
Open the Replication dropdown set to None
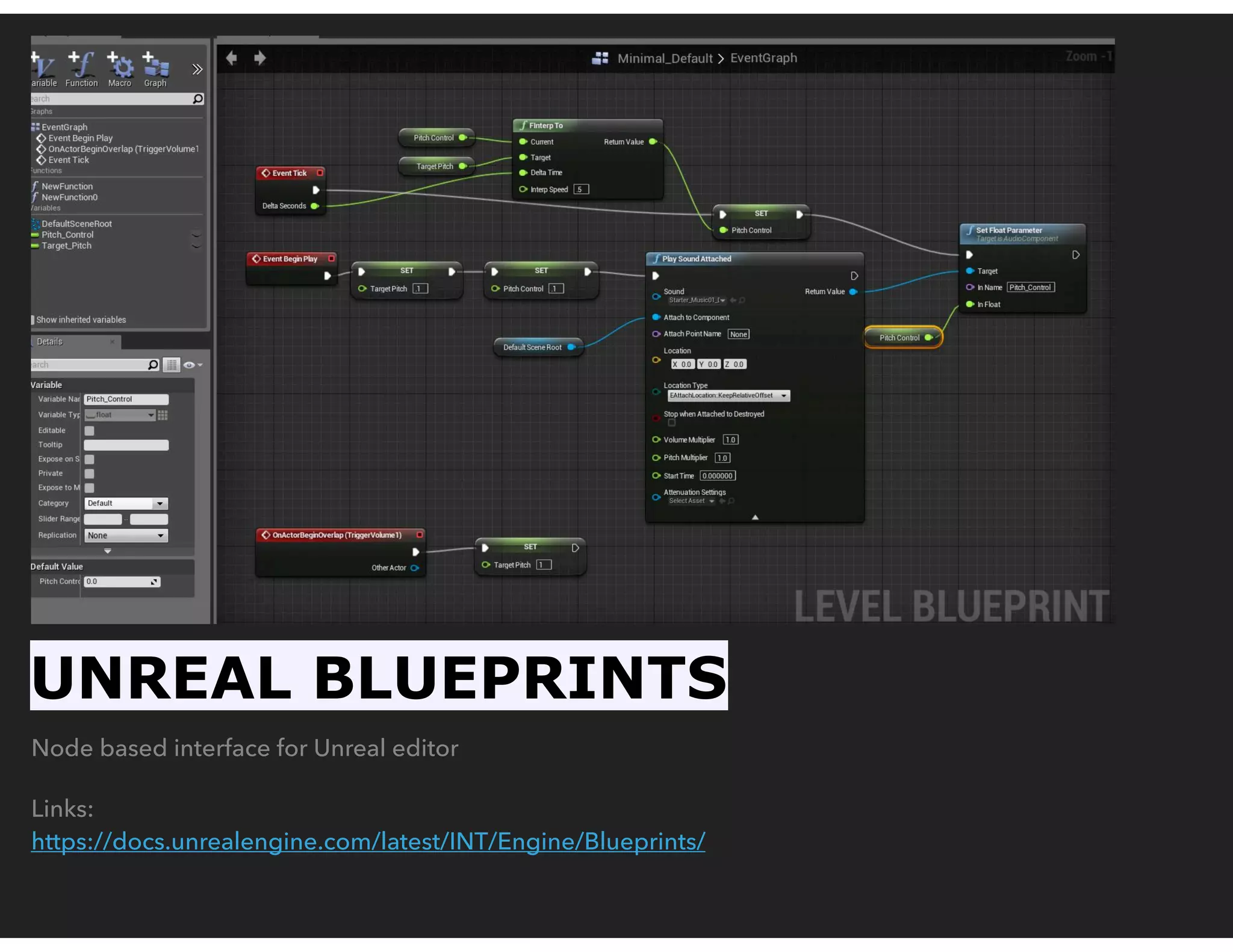click(126, 535)
